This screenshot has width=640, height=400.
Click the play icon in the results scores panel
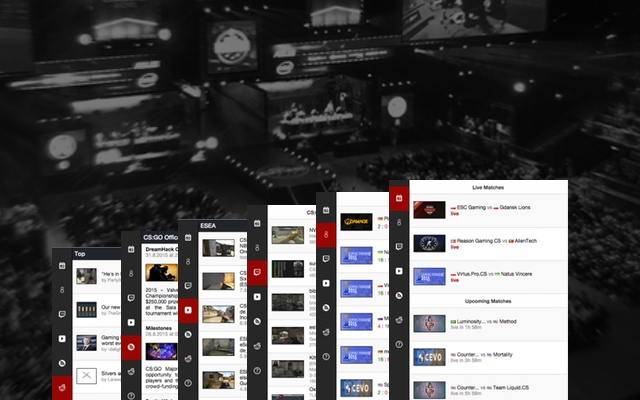[326, 283]
